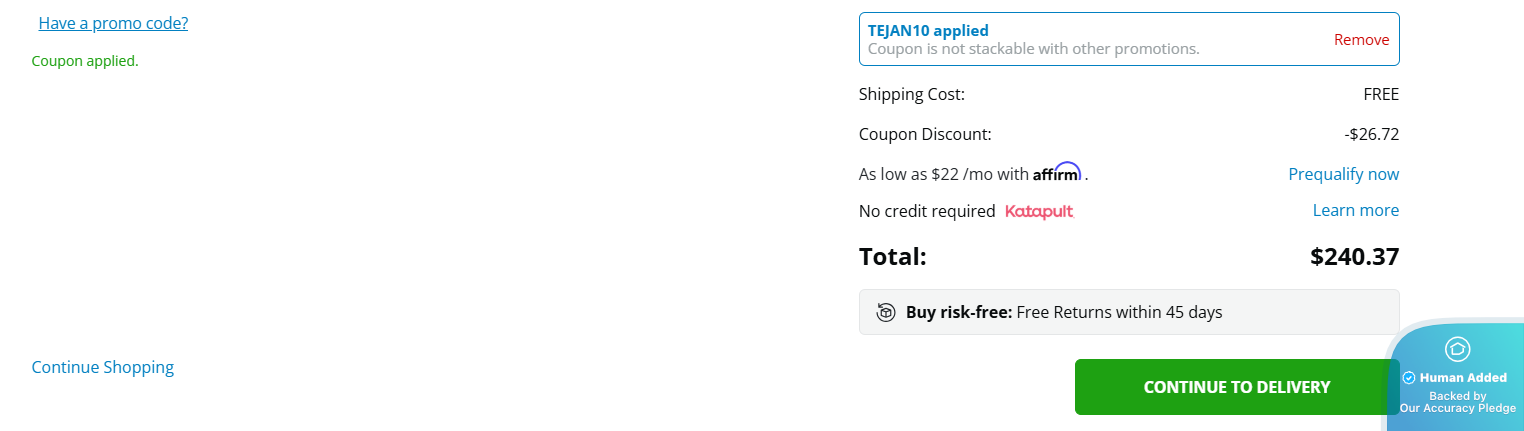This screenshot has height=431, width=1524.
Task: Click "As low as $22 /mo with" text
Action: [943, 174]
